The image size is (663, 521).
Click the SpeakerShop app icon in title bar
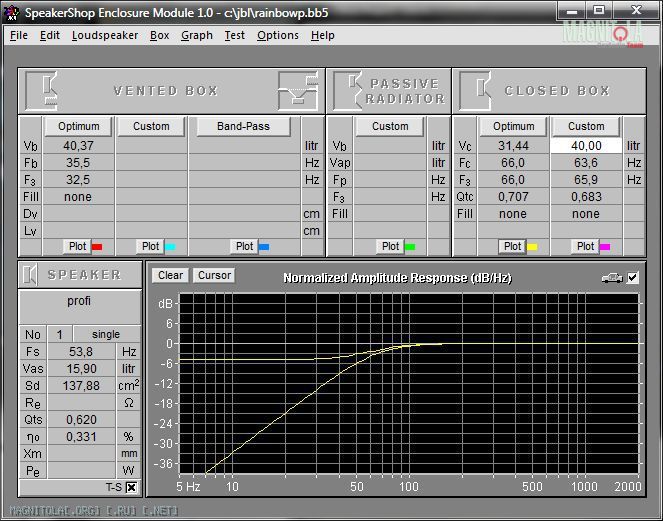click(11, 13)
